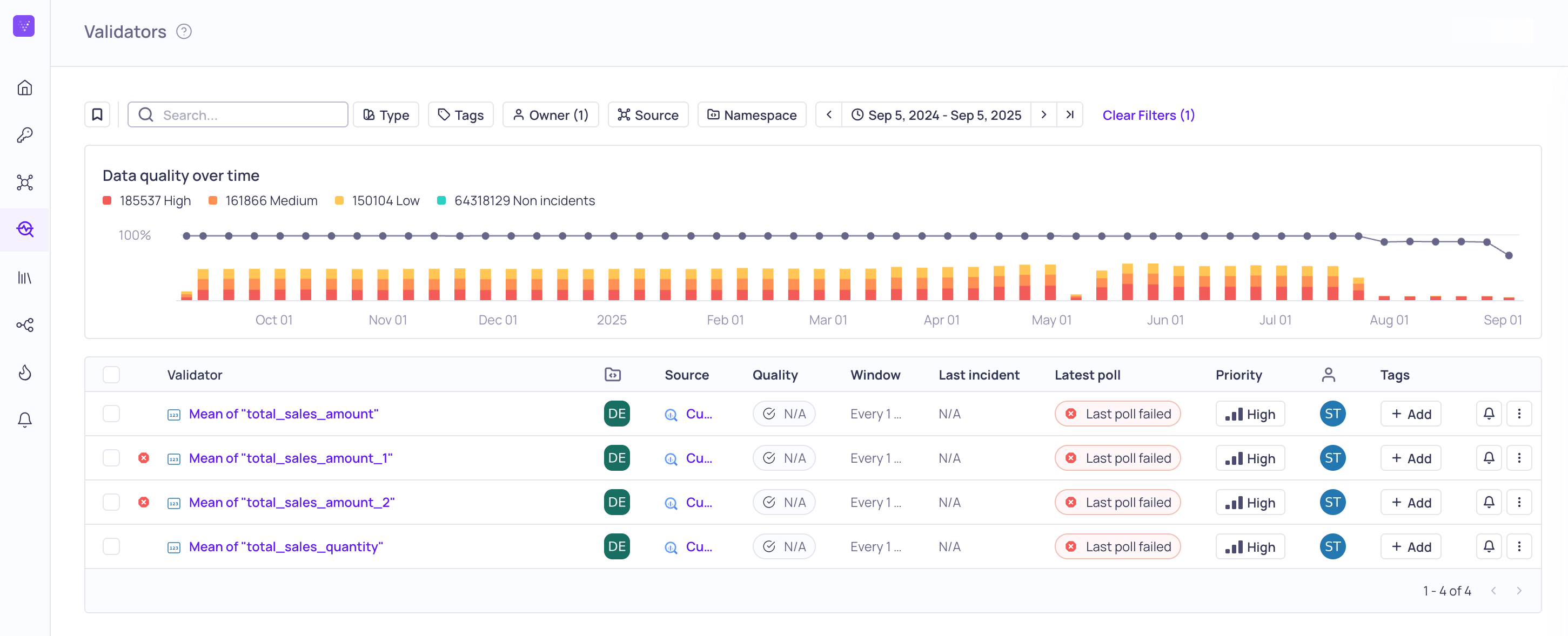Click the saved filters bookmark icon
Viewport: 1568px width, 636px height.
pyautogui.click(x=97, y=114)
